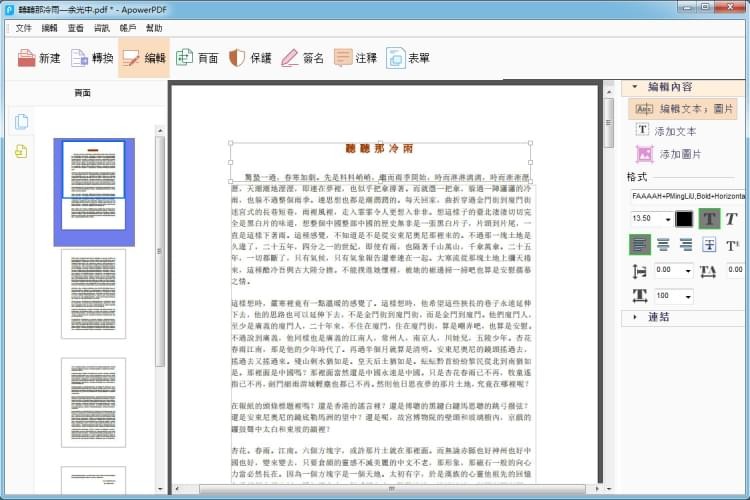Screen dimensions: 750x500
Task: Select the second page thumbnail
Action: [x=94, y=293]
